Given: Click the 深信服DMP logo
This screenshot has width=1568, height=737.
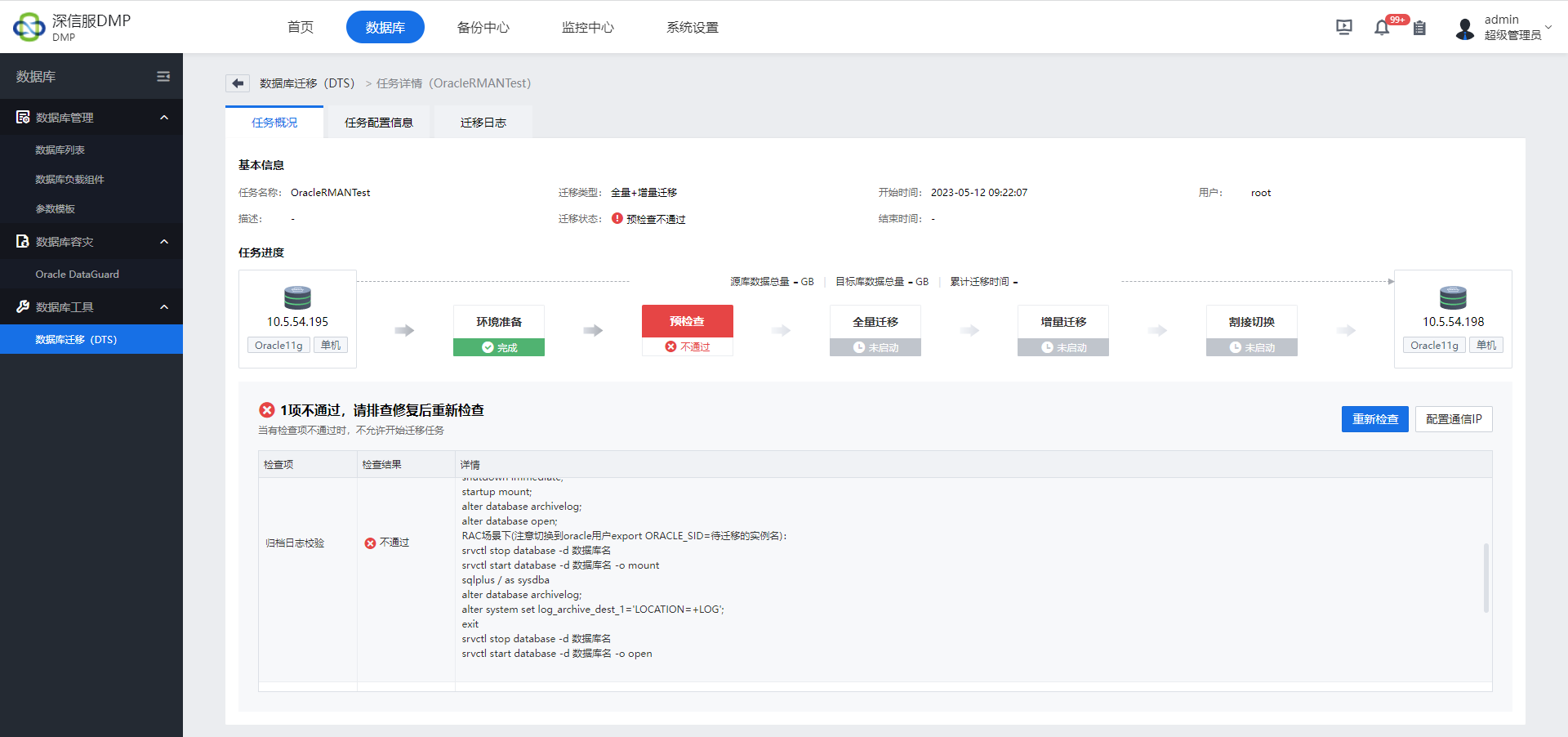Looking at the screenshot, I should coord(72,27).
